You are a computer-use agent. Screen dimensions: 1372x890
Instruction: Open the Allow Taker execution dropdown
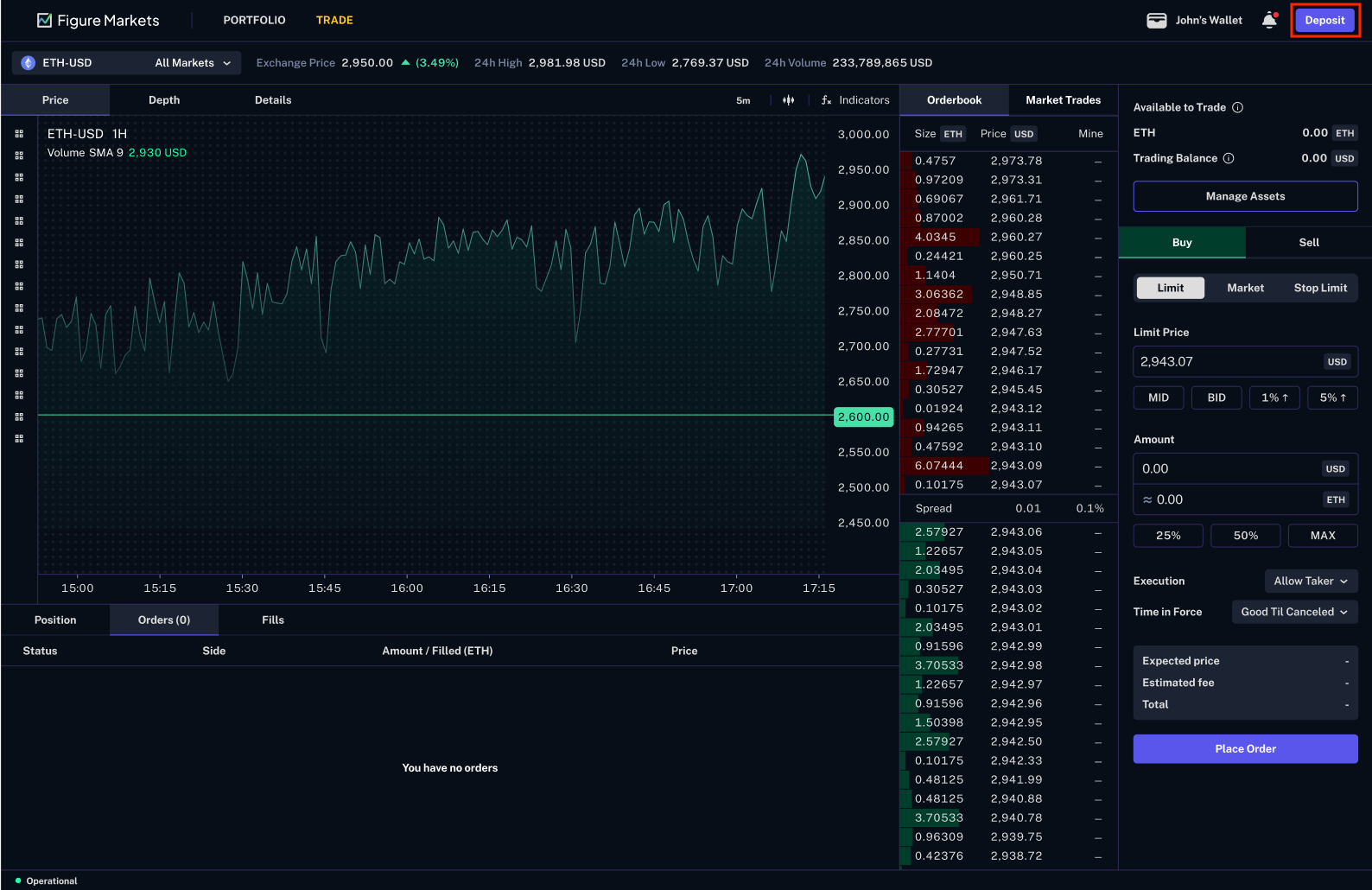pyautogui.click(x=1311, y=581)
